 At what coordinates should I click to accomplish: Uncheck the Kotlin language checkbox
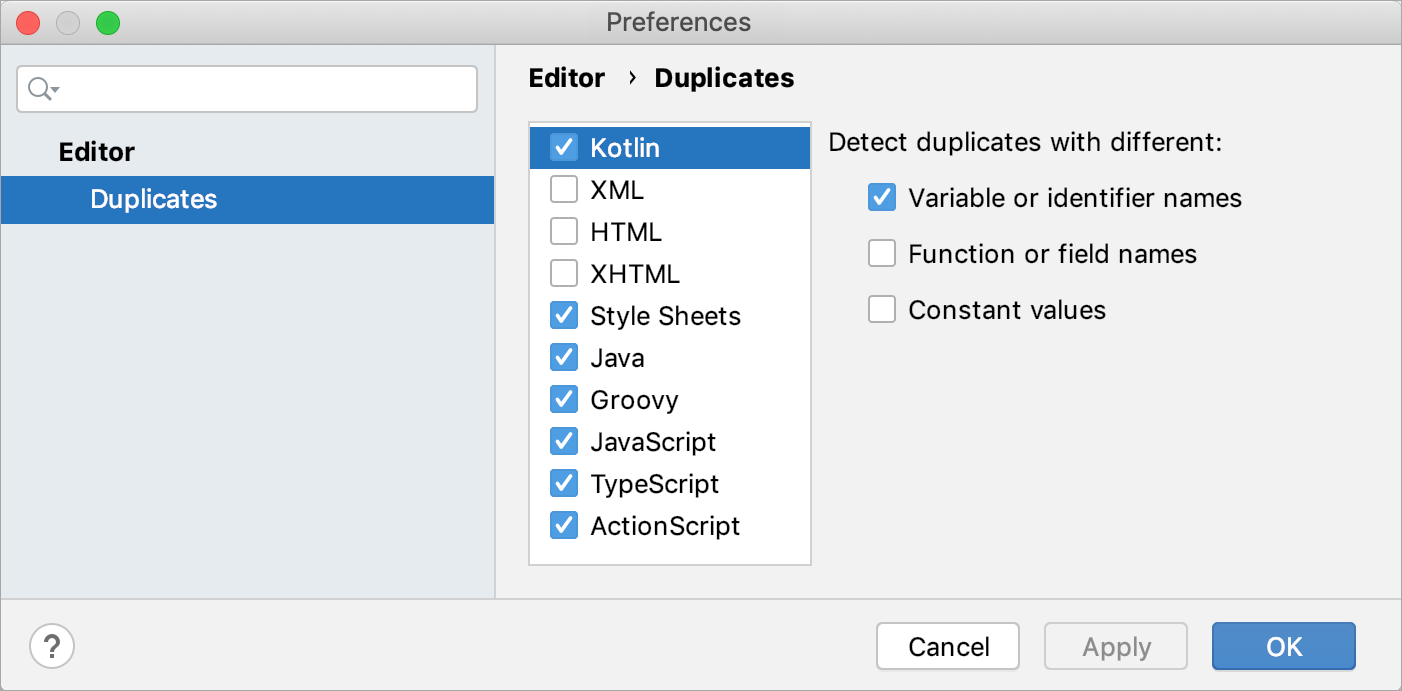click(x=564, y=148)
